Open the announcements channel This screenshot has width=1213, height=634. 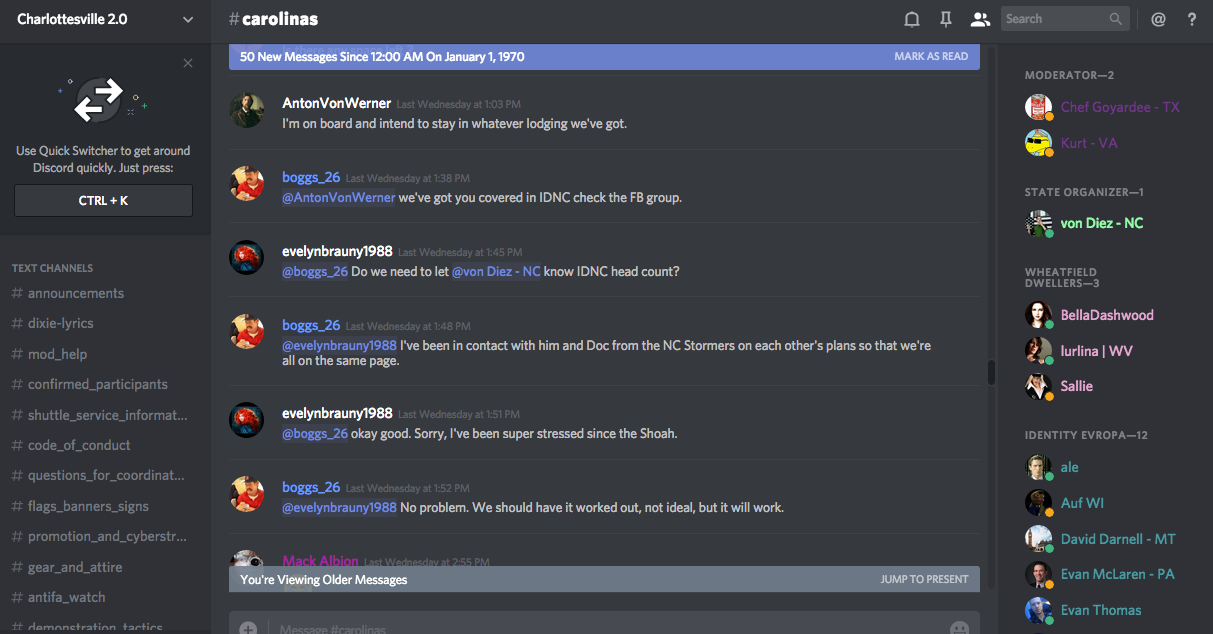click(76, 293)
